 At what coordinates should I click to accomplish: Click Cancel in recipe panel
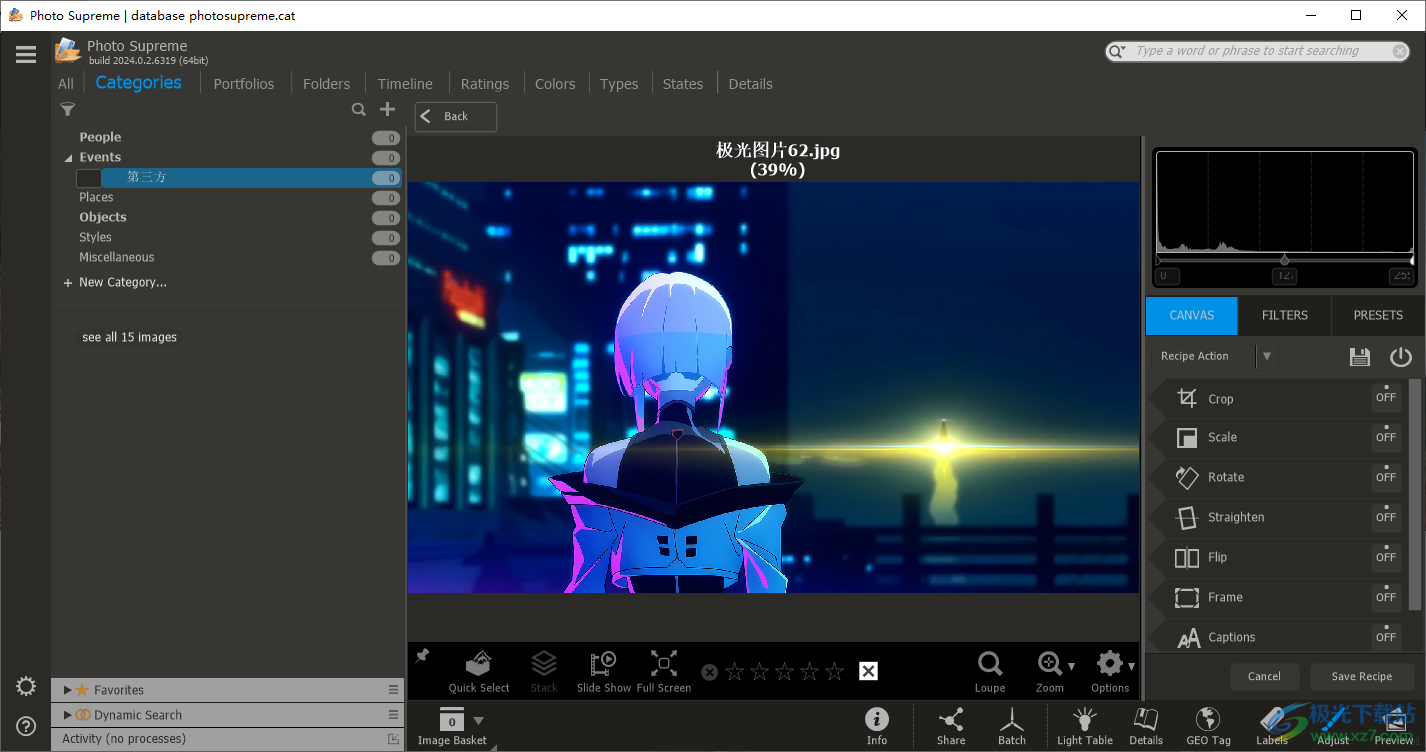[x=1264, y=677]
